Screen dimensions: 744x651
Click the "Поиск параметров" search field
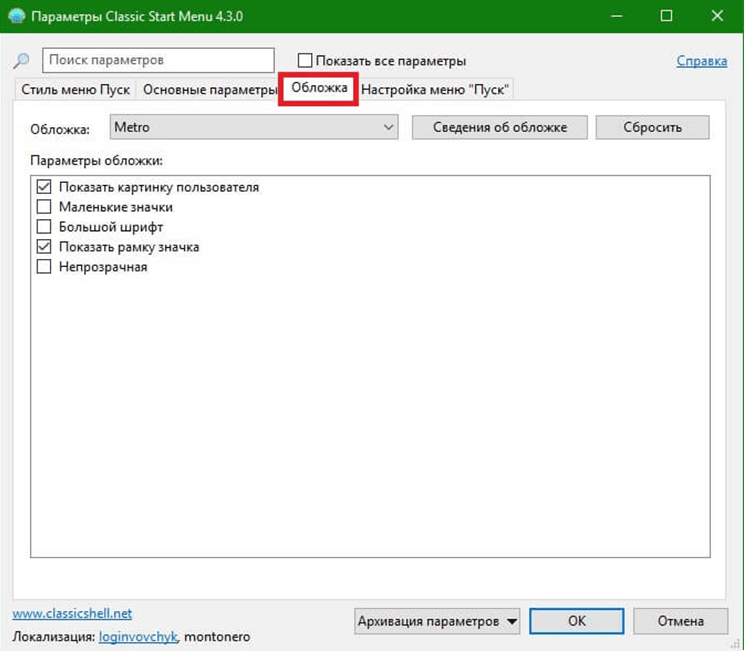(158, 61)
